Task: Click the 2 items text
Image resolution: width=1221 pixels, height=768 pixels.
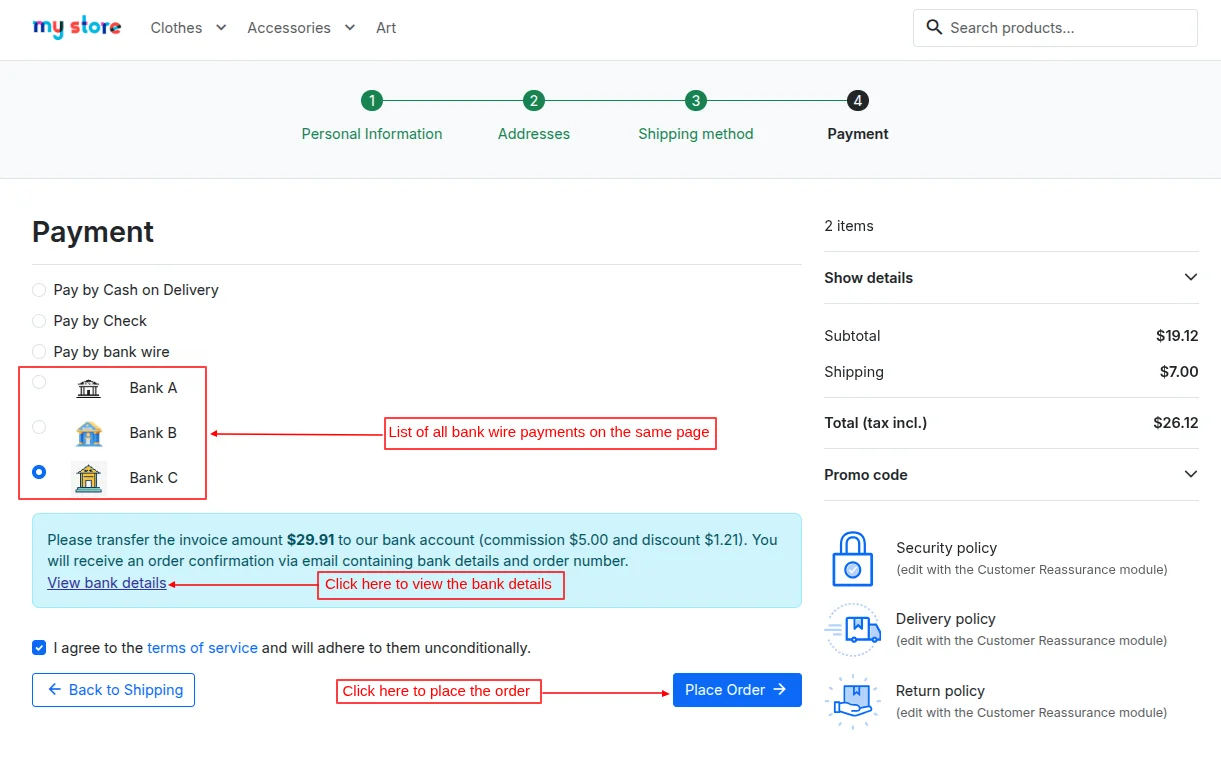Action: click(x=849, y=226)
